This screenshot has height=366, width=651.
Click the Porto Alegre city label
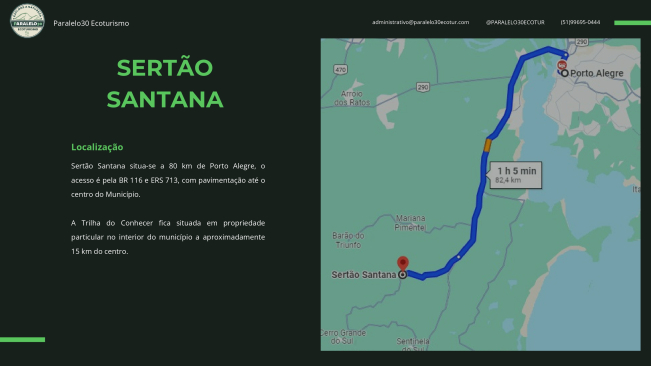tap(597, 73)
